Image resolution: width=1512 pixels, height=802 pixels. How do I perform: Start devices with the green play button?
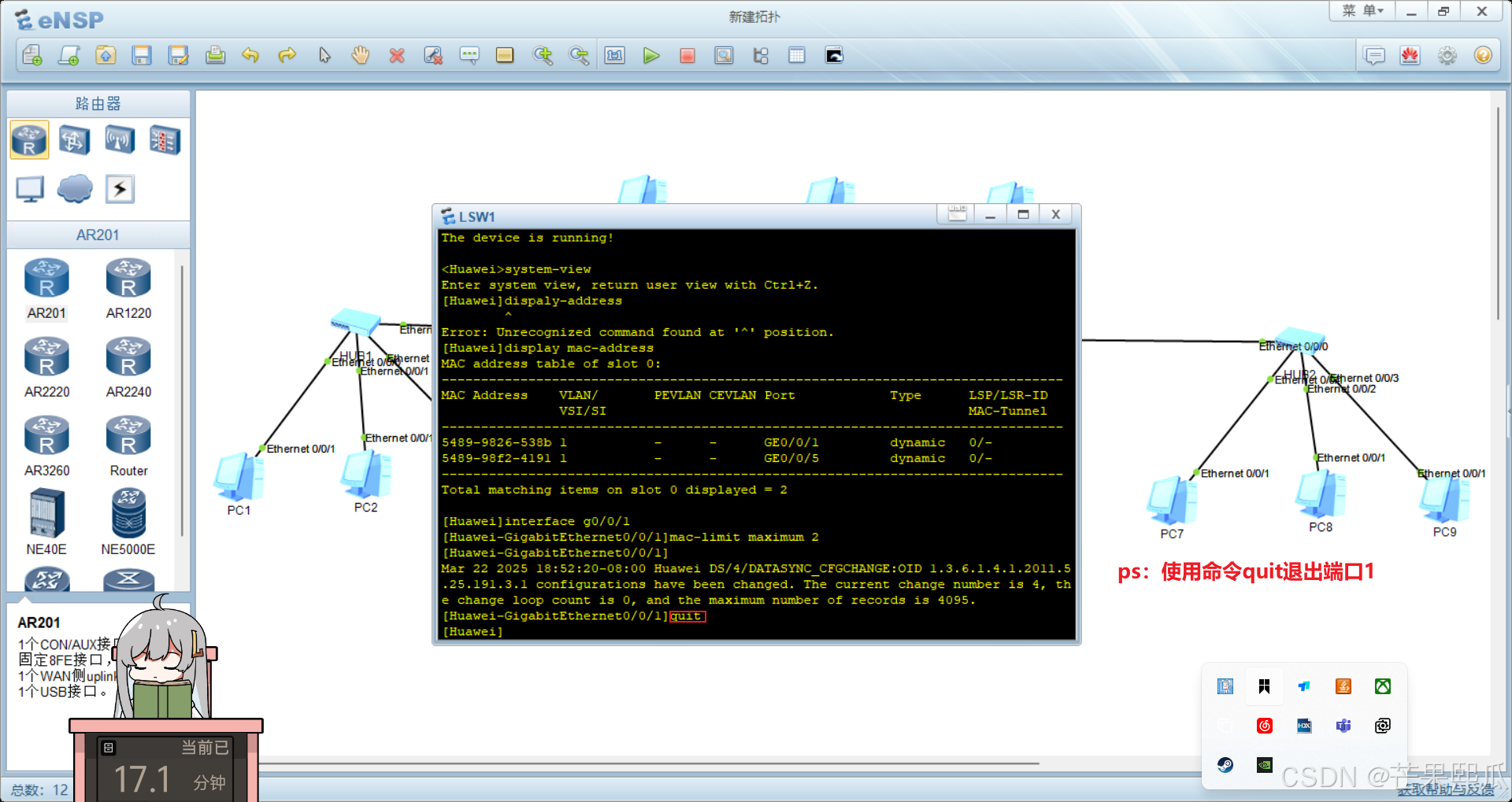651,55
